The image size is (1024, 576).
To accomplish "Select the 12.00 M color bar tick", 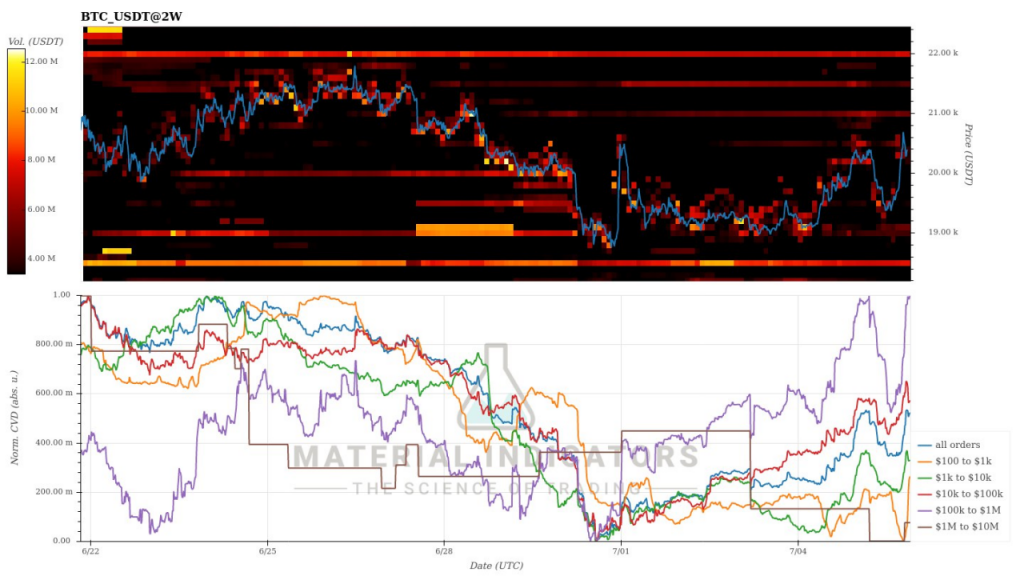I will [x=41, y=61].
